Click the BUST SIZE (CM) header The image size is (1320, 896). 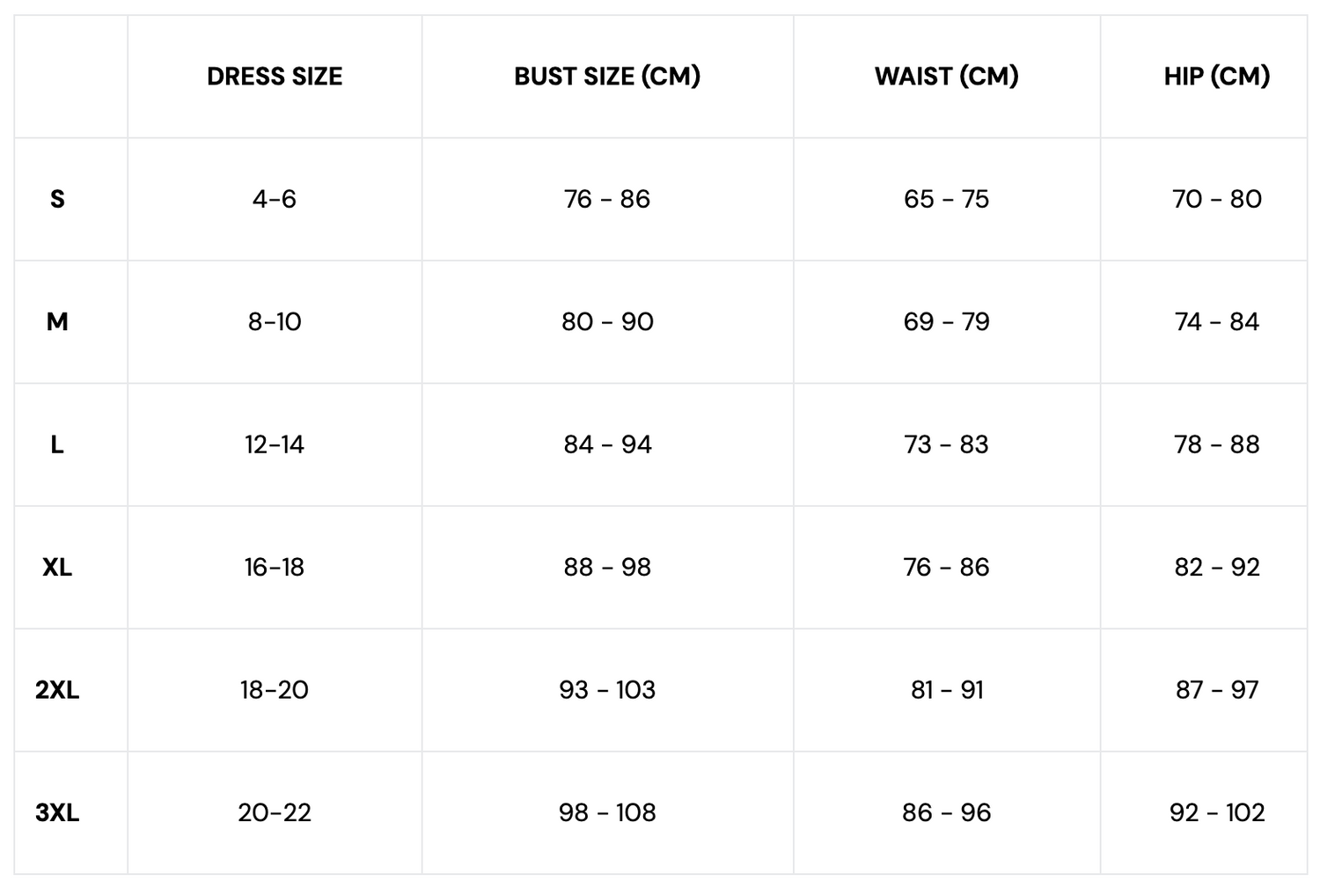coord(607,77)
